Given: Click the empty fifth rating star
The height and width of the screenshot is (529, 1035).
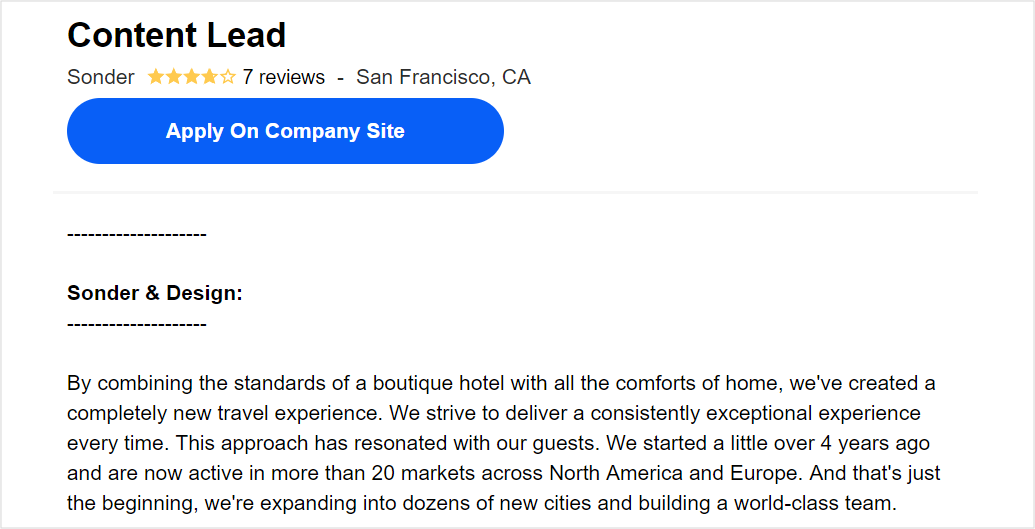Looking at the screenshot, I should point(227,77).
